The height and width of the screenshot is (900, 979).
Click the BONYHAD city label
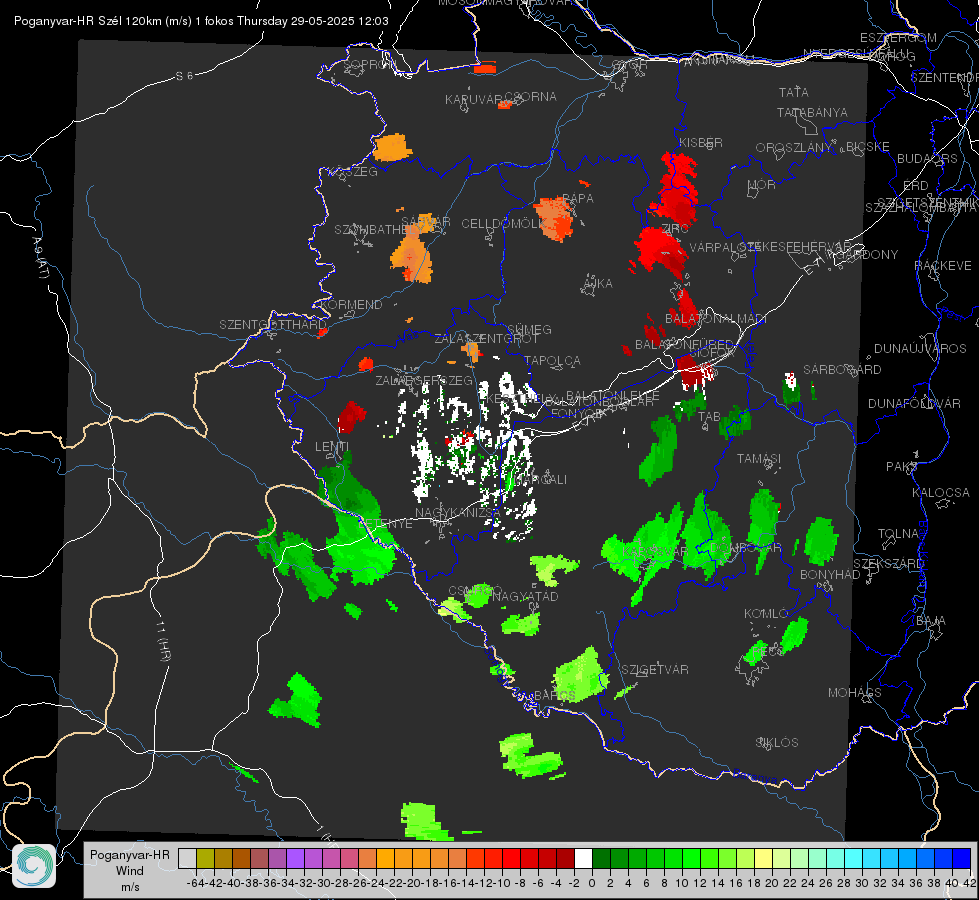click(x=830, y=575)
